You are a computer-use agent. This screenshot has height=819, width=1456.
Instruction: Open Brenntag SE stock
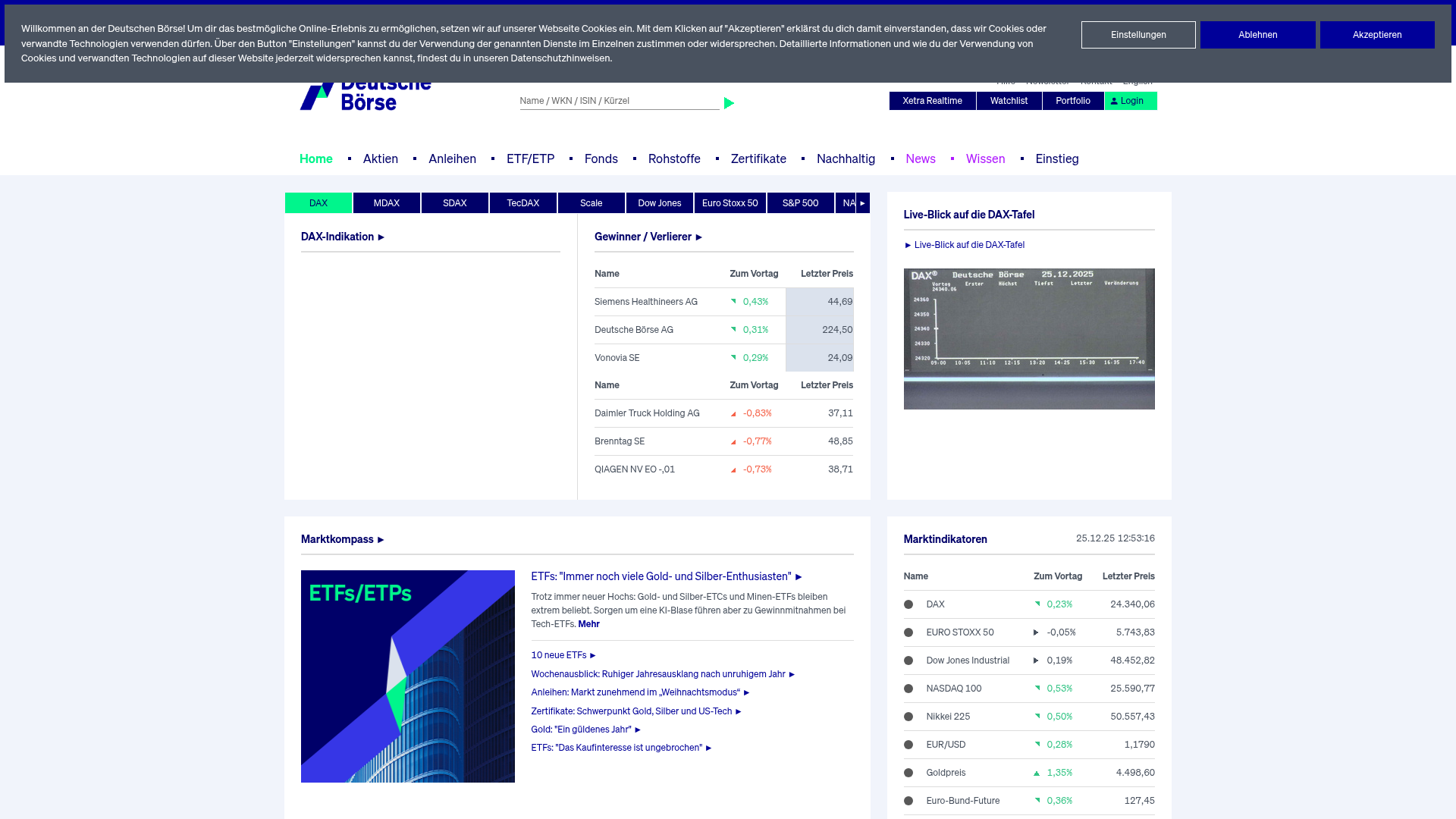[x=620, y=441]
